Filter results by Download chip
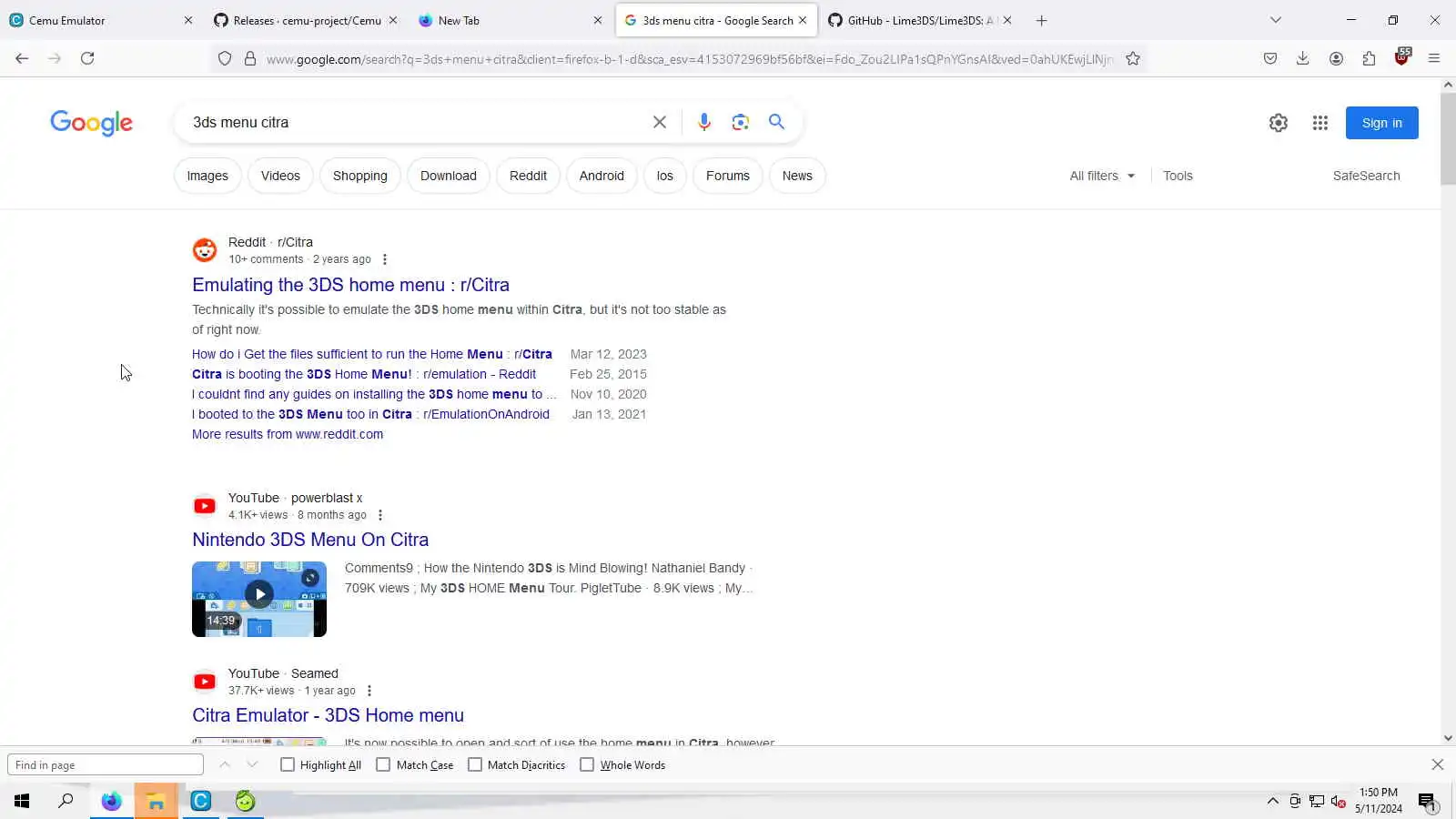Viewport: 1456px width, 819px height. tap(449, 176)
